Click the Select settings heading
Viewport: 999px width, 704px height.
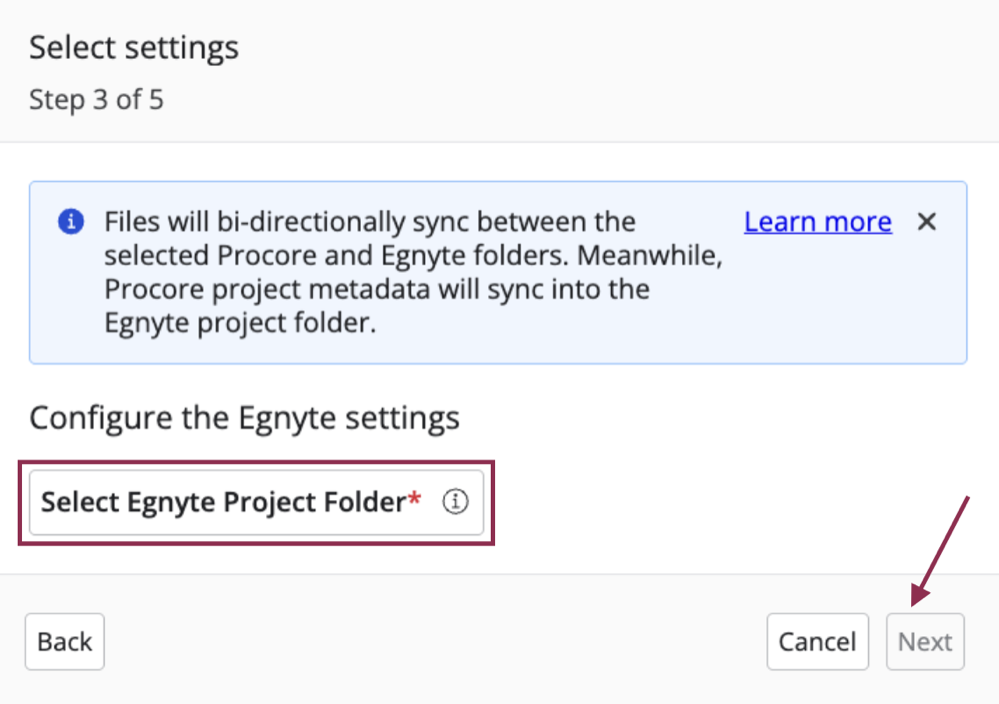click(133, 46)
